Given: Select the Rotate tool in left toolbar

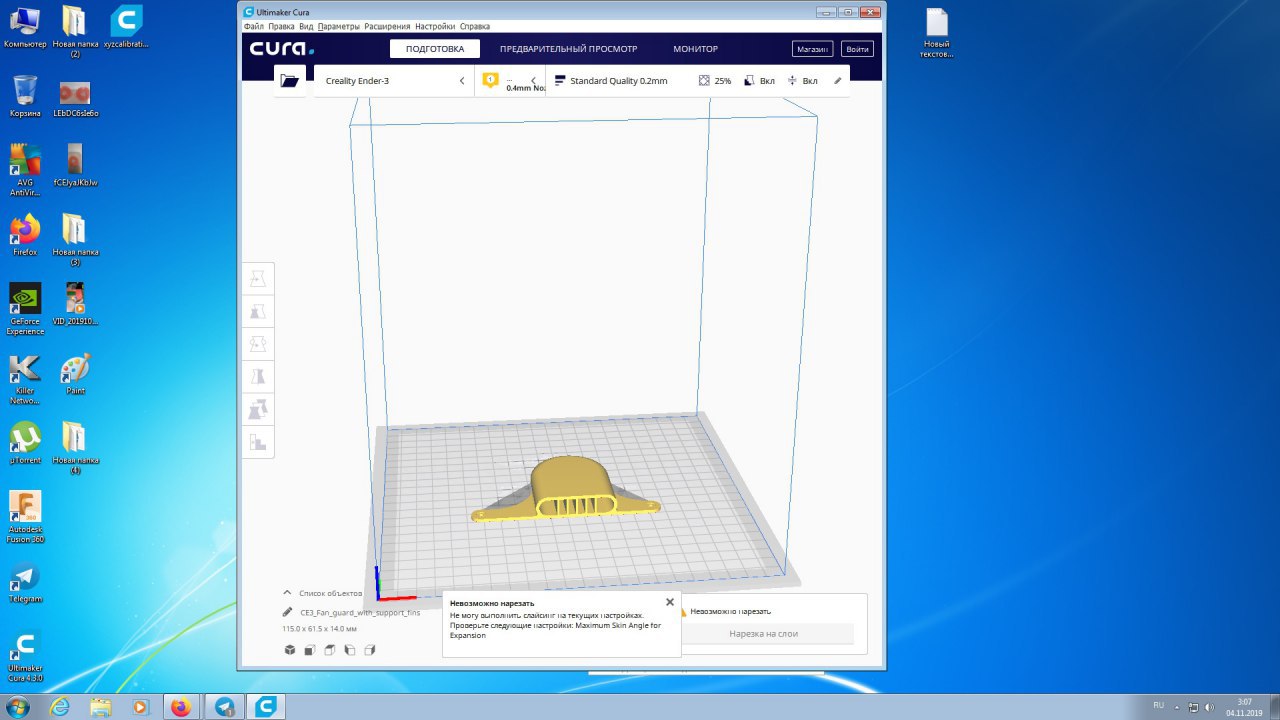Looking at the screenshot, I should point(258,344).
